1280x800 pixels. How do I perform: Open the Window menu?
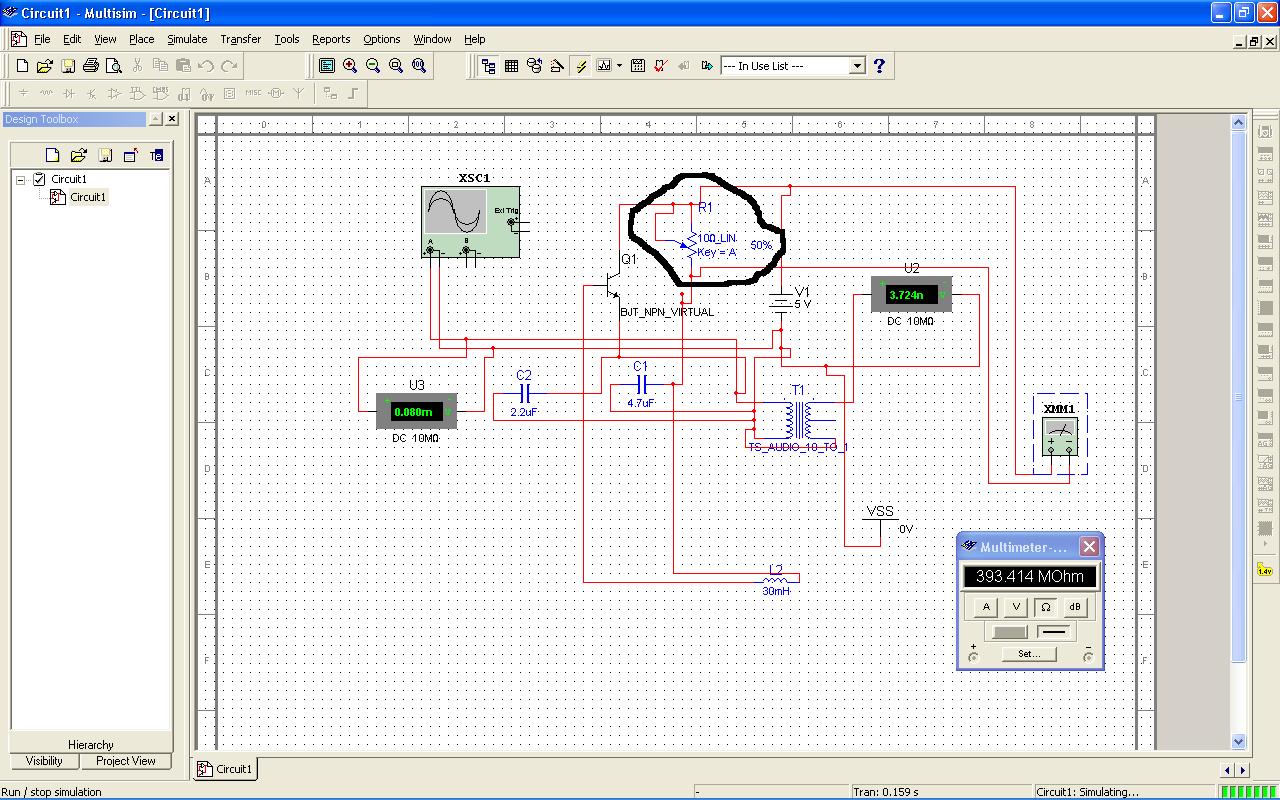tap(432, 39)
